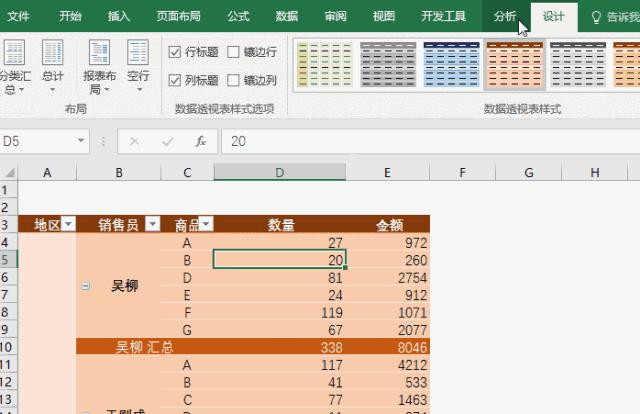Click the Name Box showing D5

(39, 141)
